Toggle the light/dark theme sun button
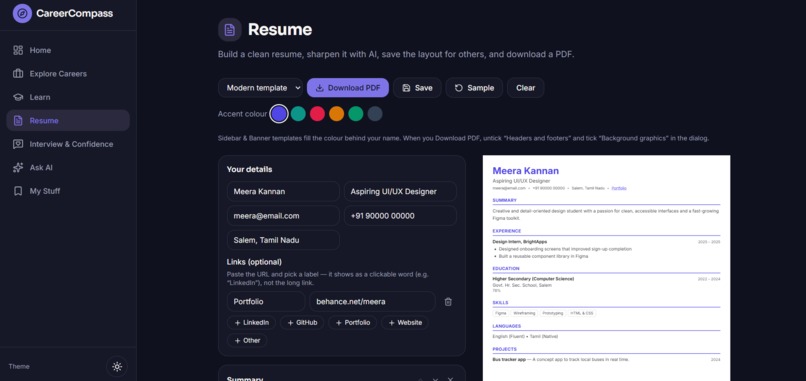 (x=117, y=367)
